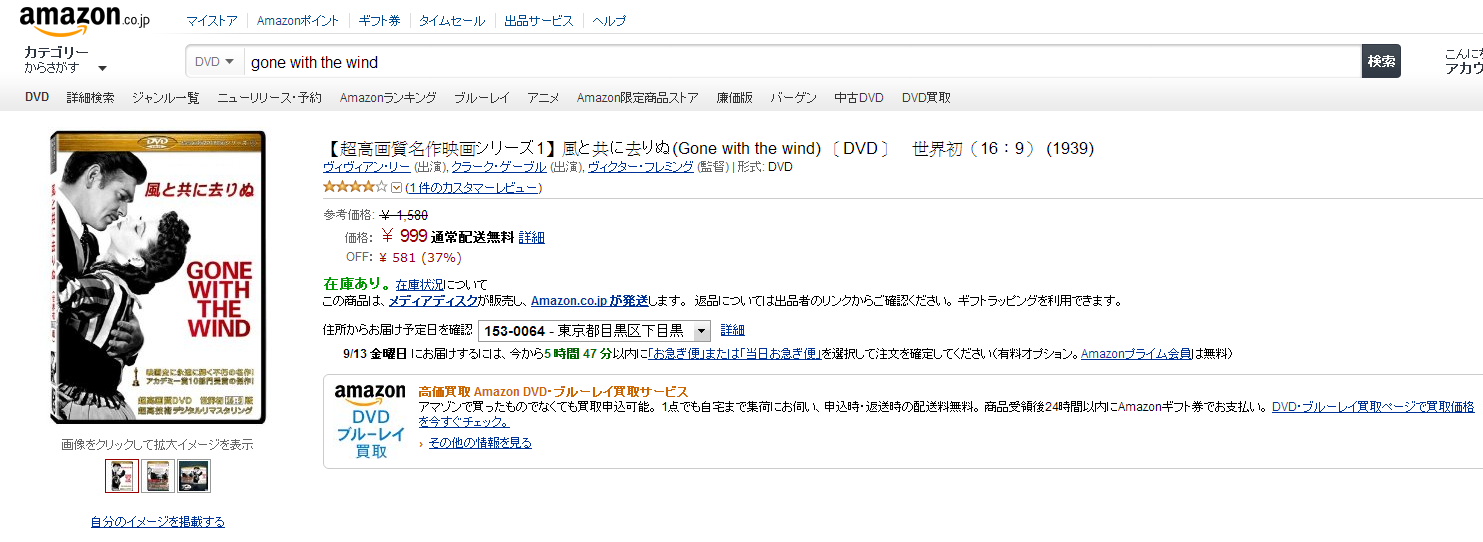1483x542 pixels.
Task: Select the second product thumbnail
Action: pyautogui.click(x=158, y=476)
